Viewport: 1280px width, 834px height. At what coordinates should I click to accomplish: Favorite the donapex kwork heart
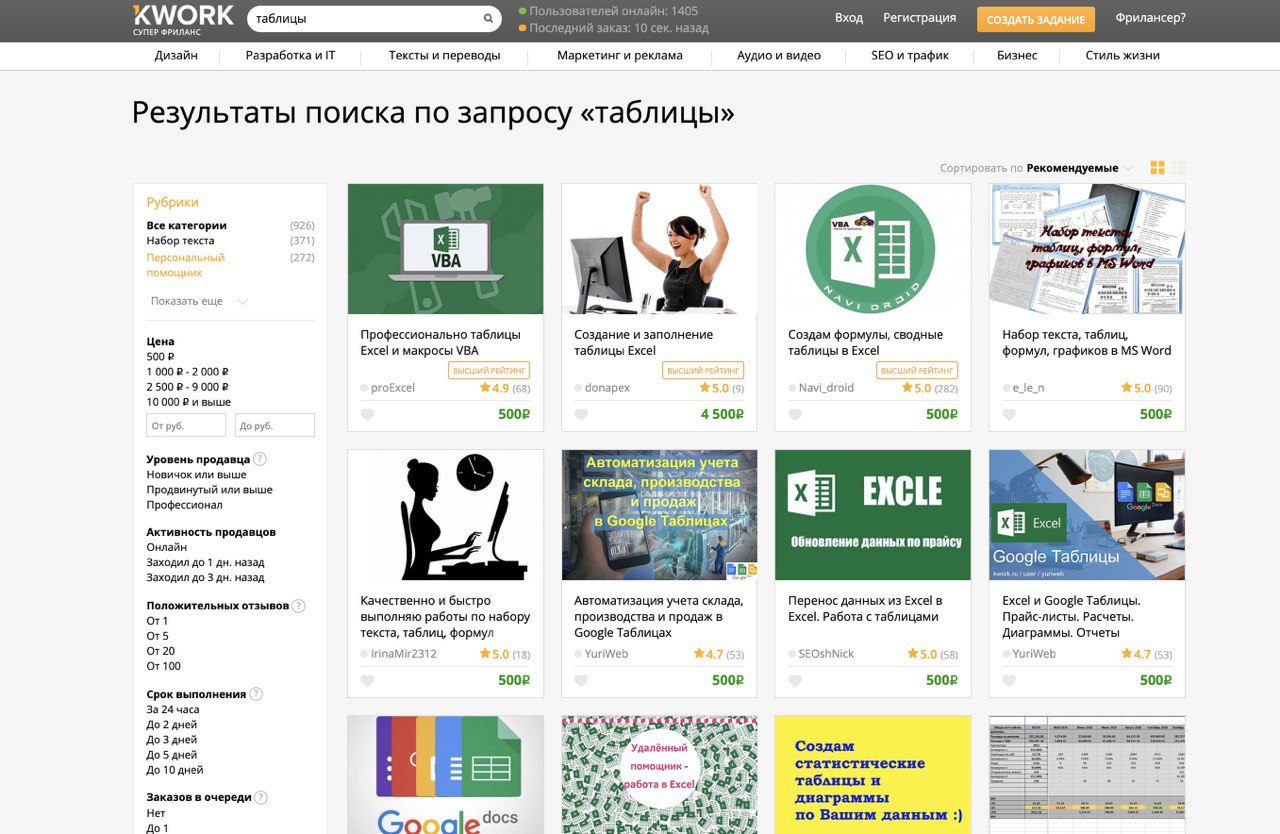coord(581,415)
